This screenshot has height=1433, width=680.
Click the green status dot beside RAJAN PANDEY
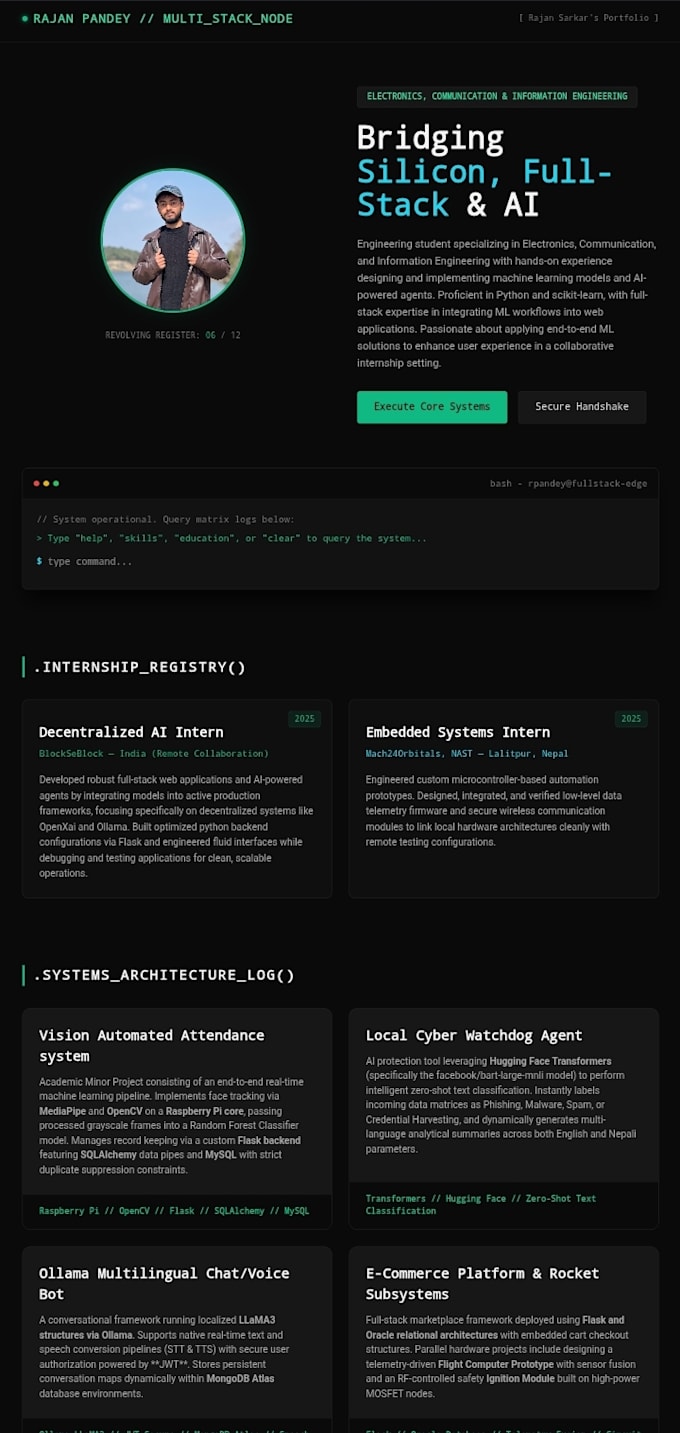click(x=25, y=19)
